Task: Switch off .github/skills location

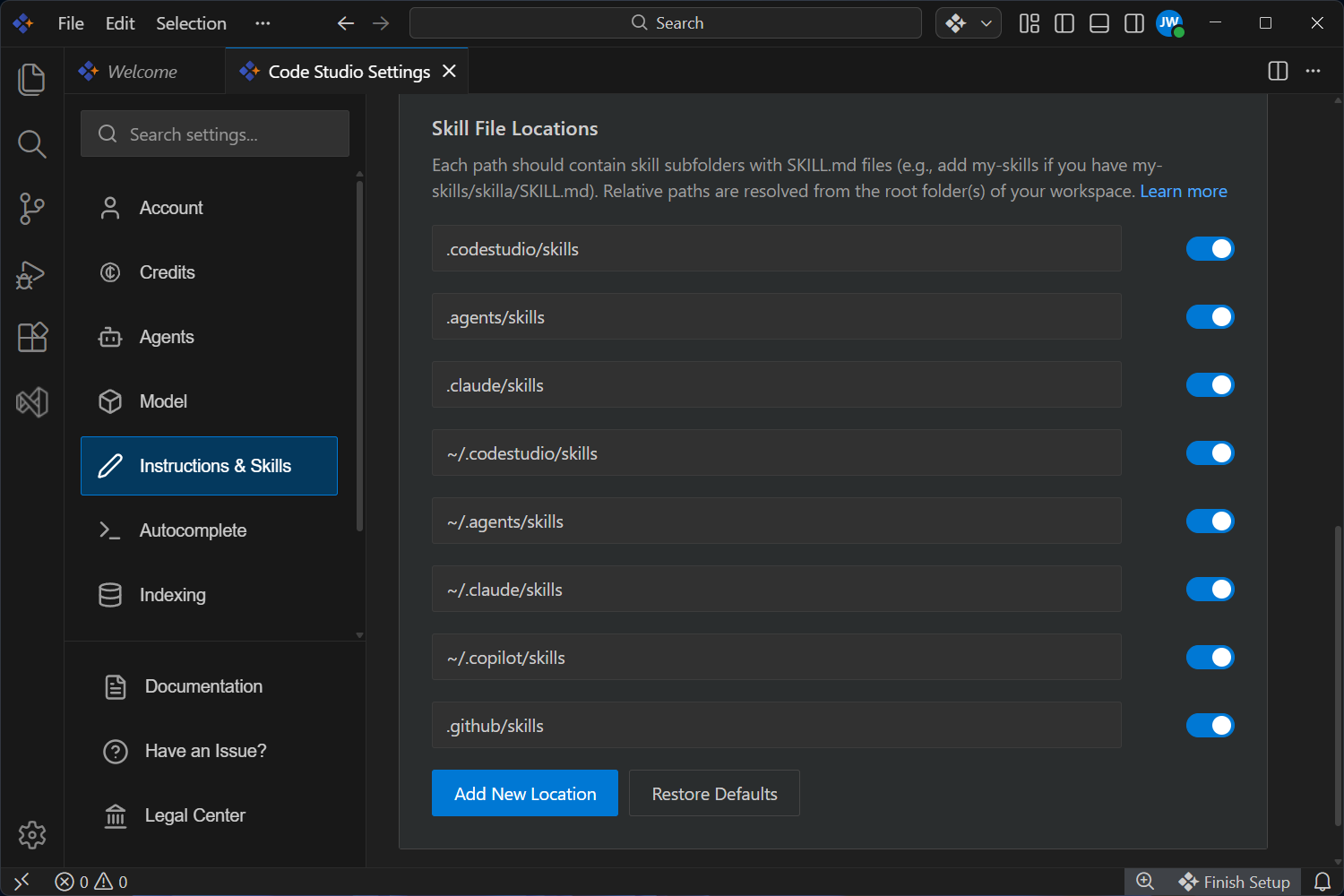Action: coord(1210,725)
